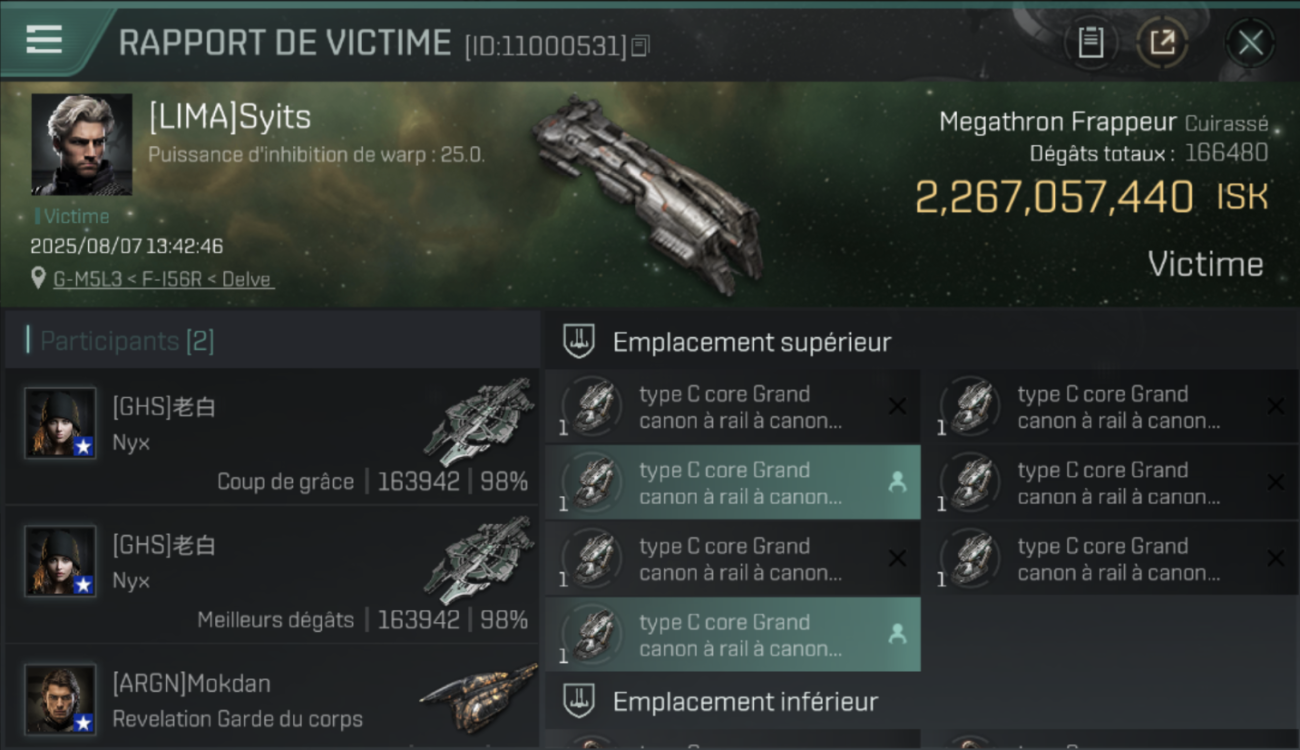Click the X mark on top-right railgun module
Image resolution: width=1300 pixels, height=750 pixels.
(1275, 406)
